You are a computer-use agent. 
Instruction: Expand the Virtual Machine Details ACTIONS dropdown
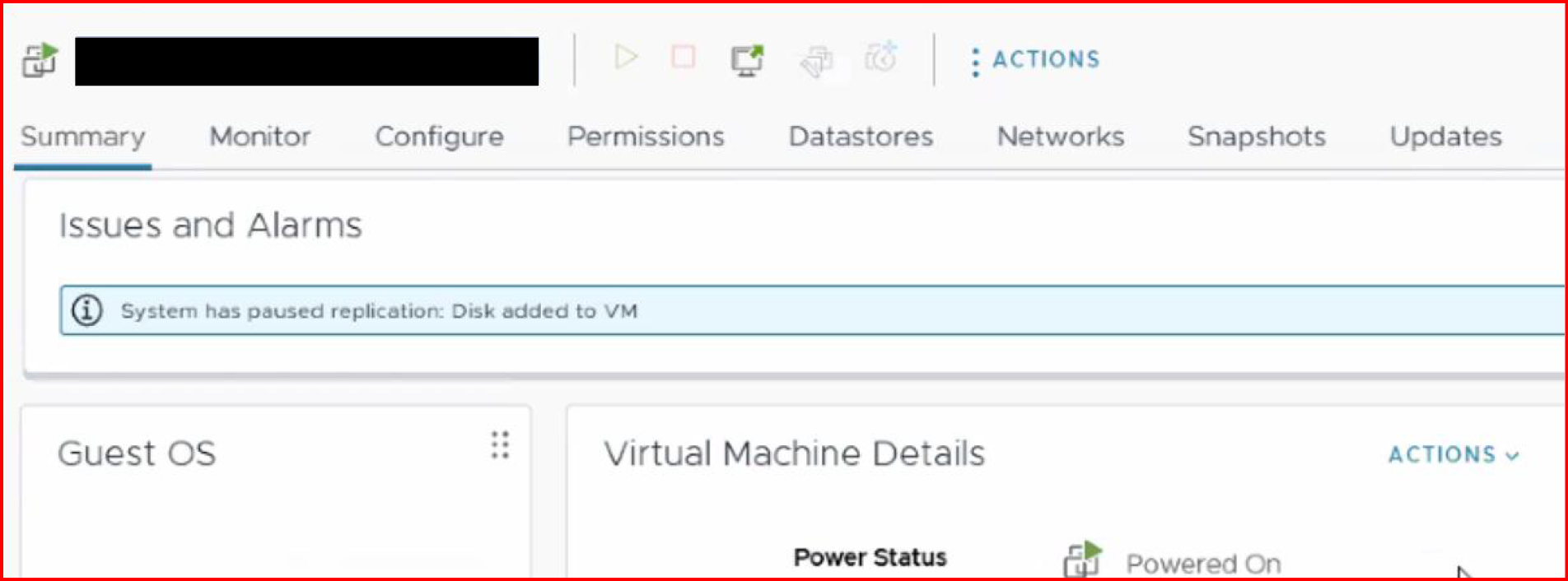point(1454,454)
